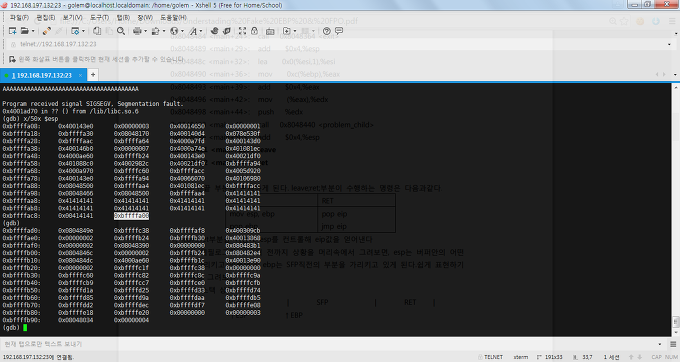Click the Help question mark icon
Image resolution: width=680 pixels, height=362 pixels.
click(327, 31)
